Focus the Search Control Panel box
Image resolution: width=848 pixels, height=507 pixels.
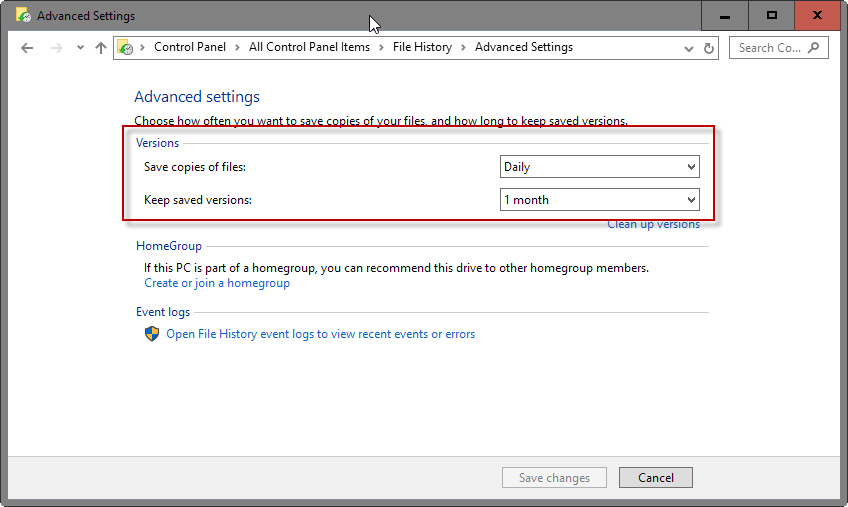778,48
